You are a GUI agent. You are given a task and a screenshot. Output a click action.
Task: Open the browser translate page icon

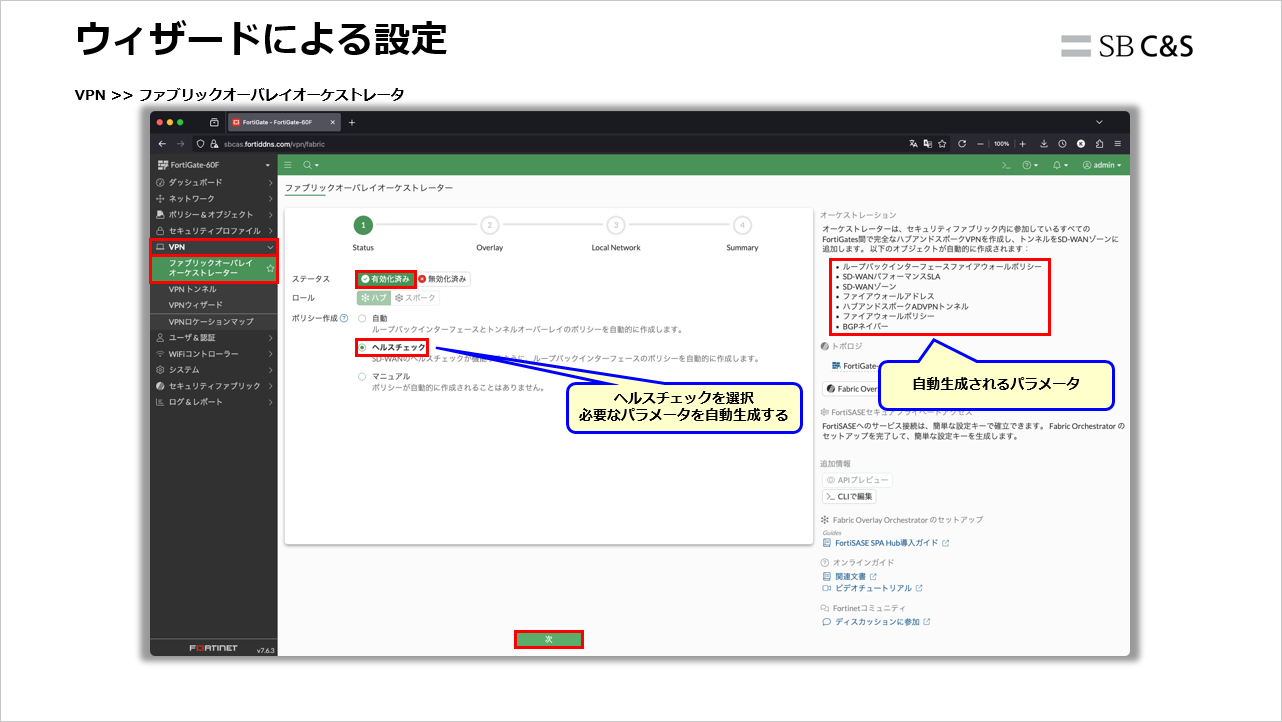(913, 143)
